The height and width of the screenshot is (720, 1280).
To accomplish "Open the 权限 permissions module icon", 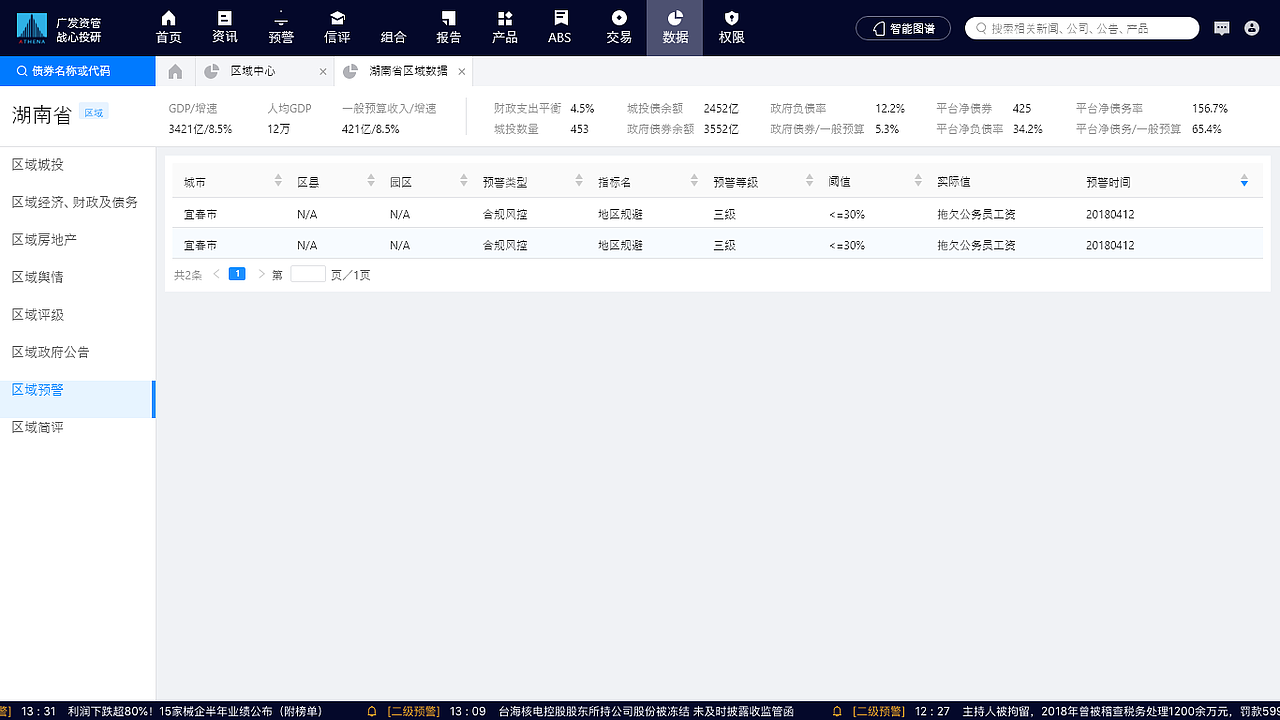I will tap(731, 28).
